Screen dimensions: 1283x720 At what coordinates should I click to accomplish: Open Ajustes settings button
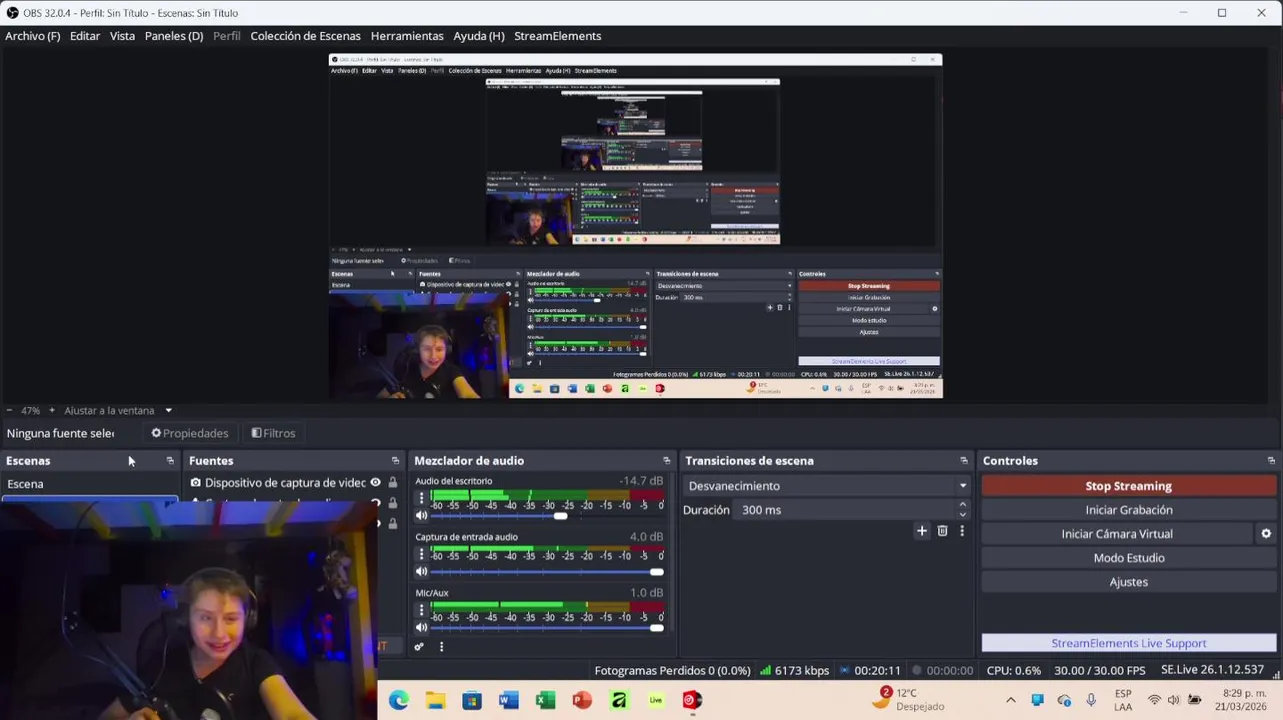pyautogui.click(x=1128, y=582)
